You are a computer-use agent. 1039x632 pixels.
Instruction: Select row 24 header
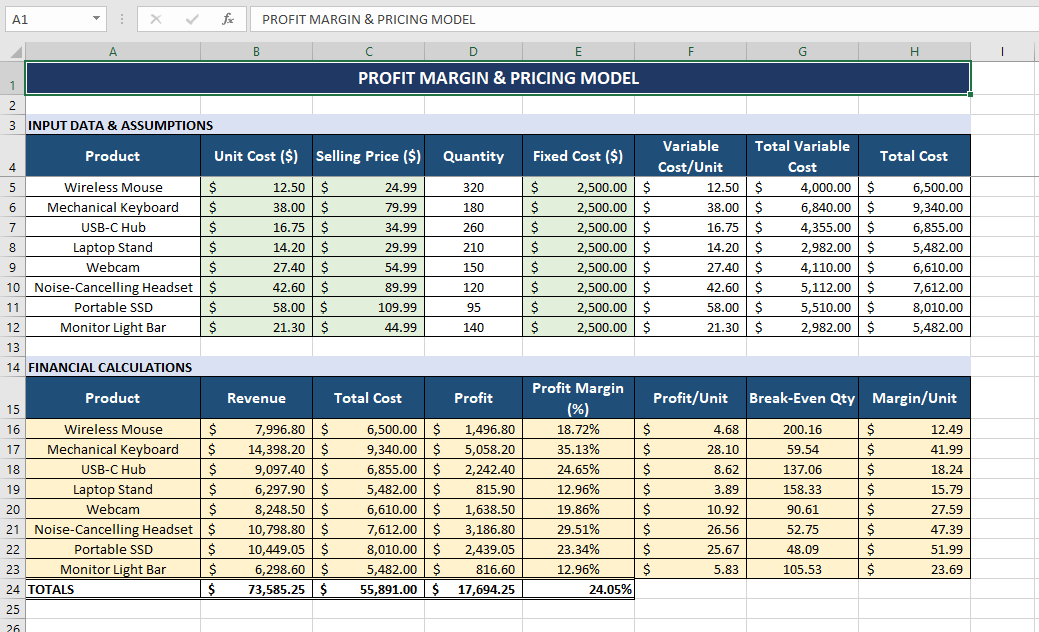coord(13,589)
